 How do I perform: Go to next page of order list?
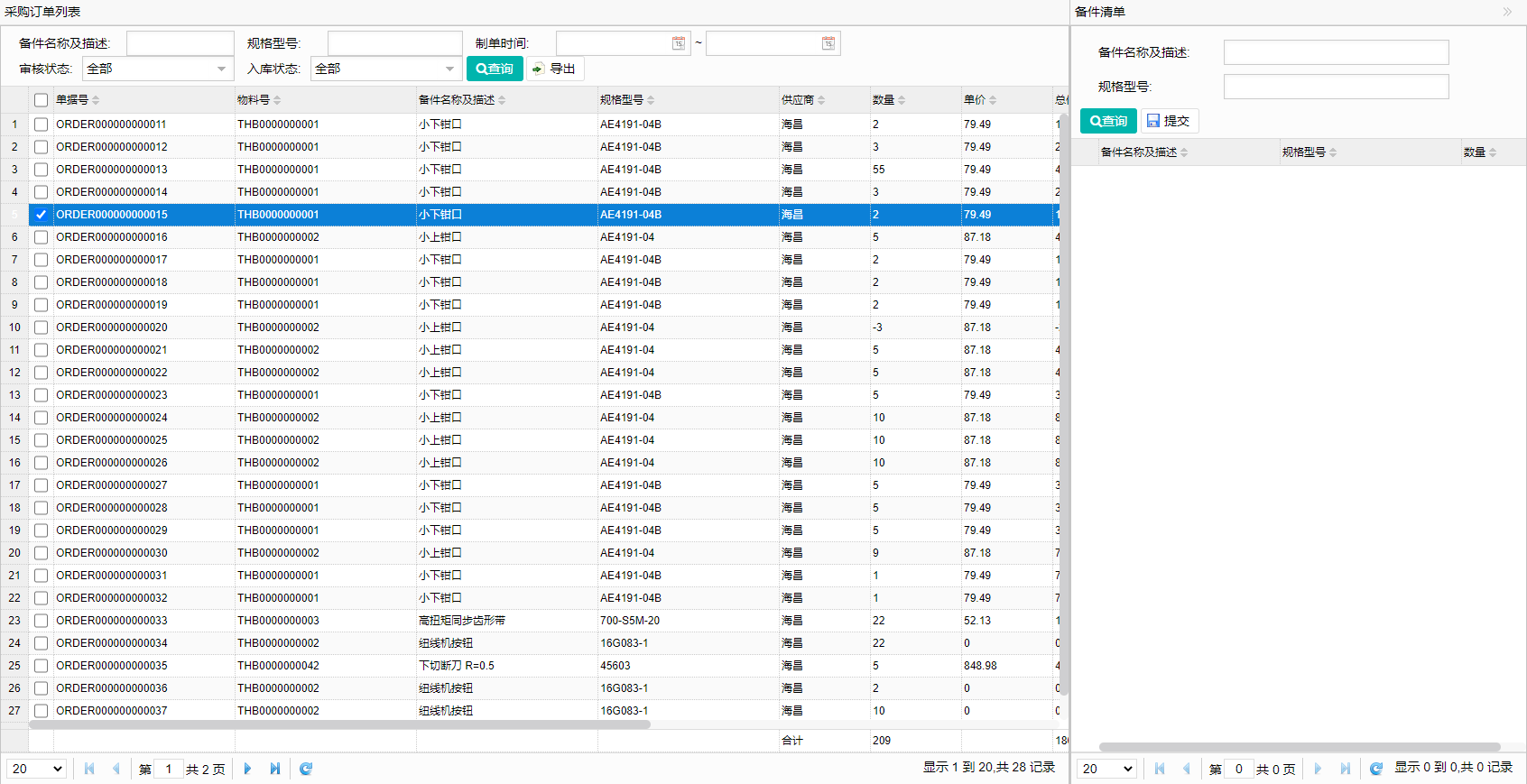click(x=247, y=769)
